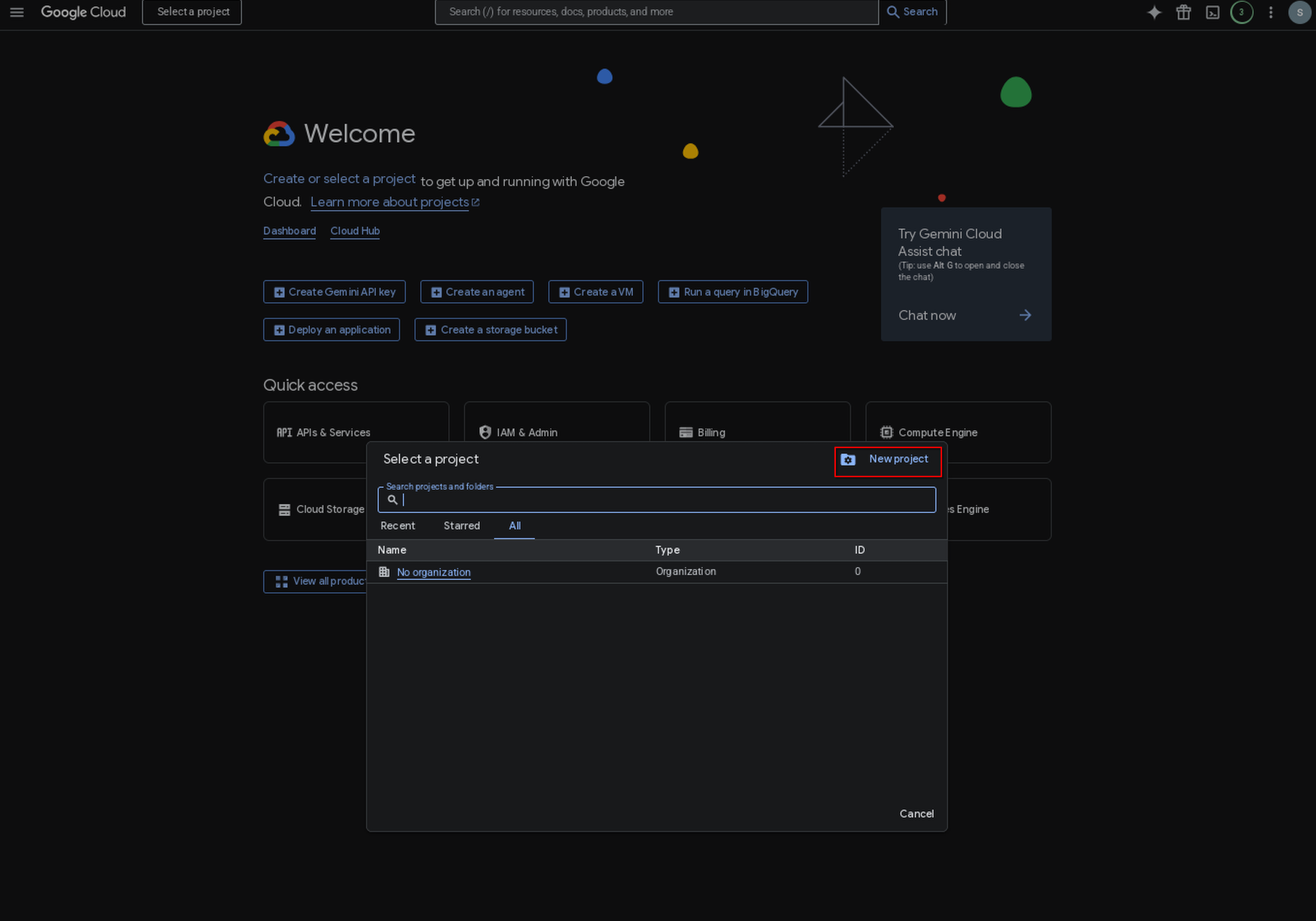Image resolution: width=1316 pixels, height=921 pixels.
Task: Click the Billing card icon
Action: [686, 432]
